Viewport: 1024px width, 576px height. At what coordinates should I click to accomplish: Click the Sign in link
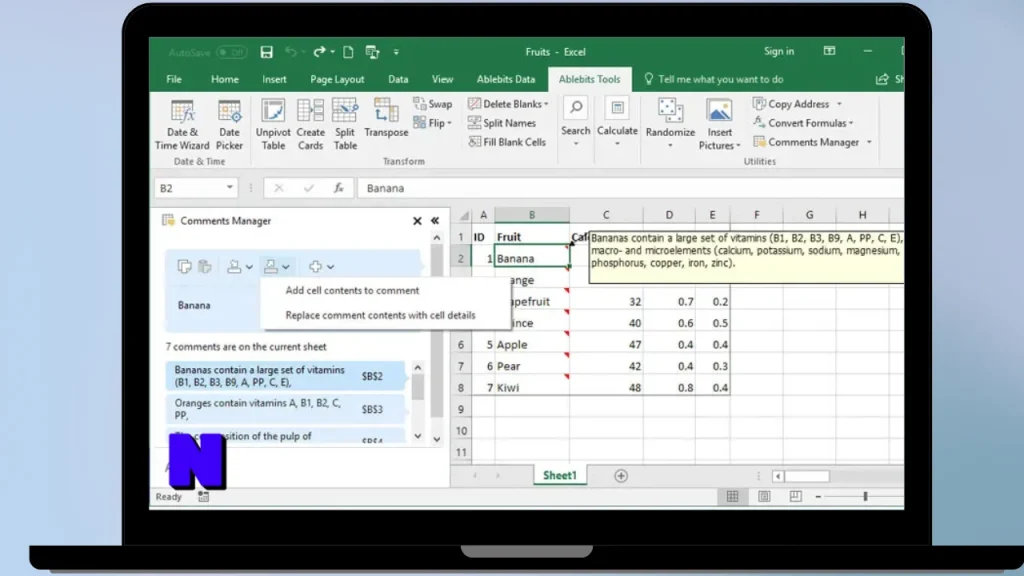(x=779, y=51)
